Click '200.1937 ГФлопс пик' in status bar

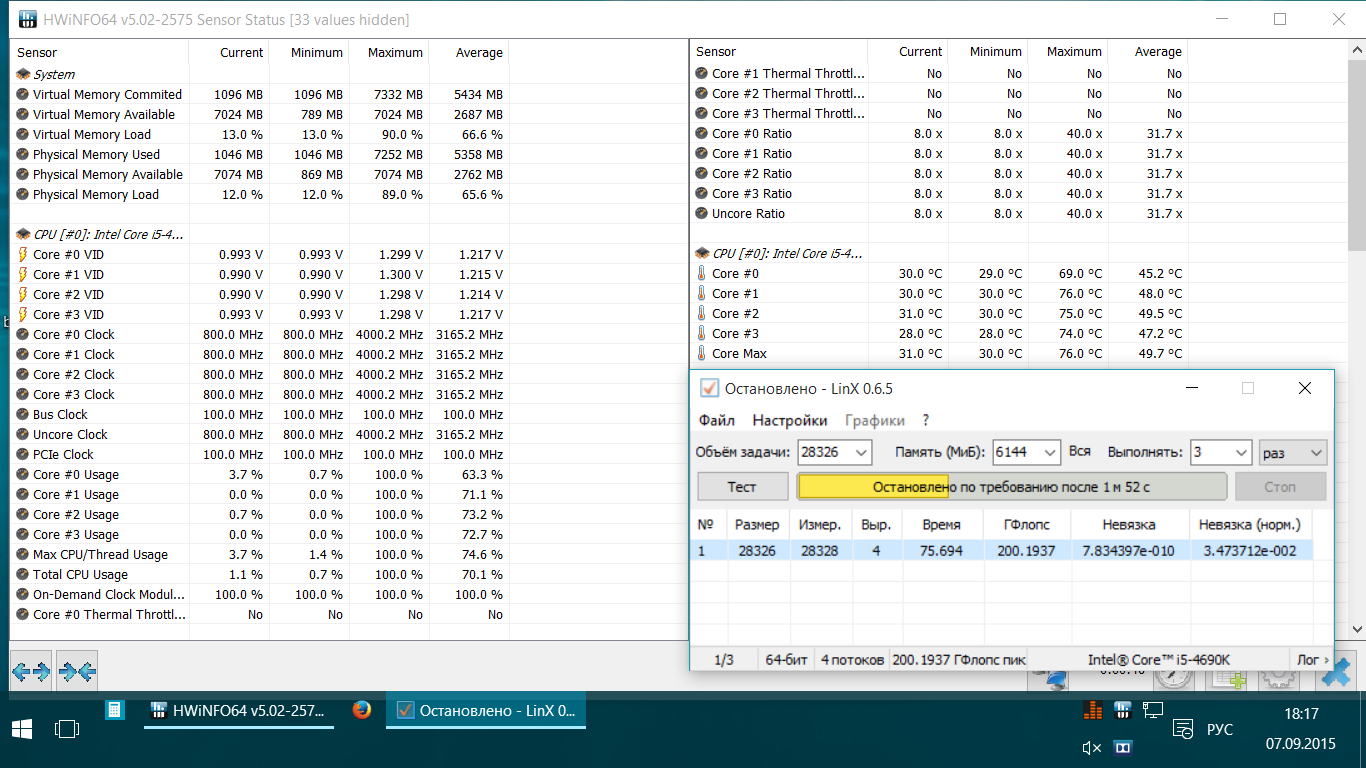pos(959,660)
